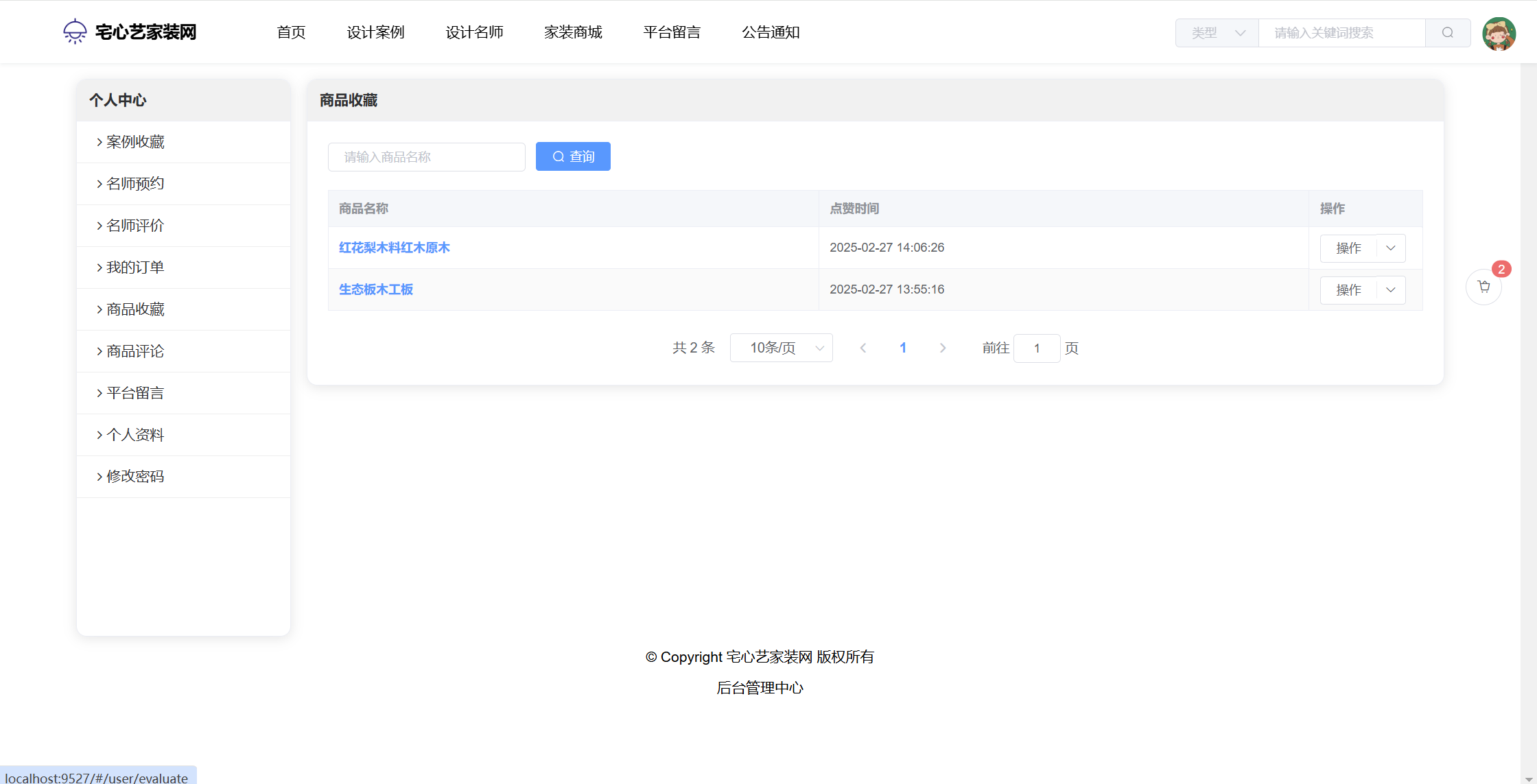
Task: Focus the 请输入商品名称 input field
Action: click(x=426, y=157)
